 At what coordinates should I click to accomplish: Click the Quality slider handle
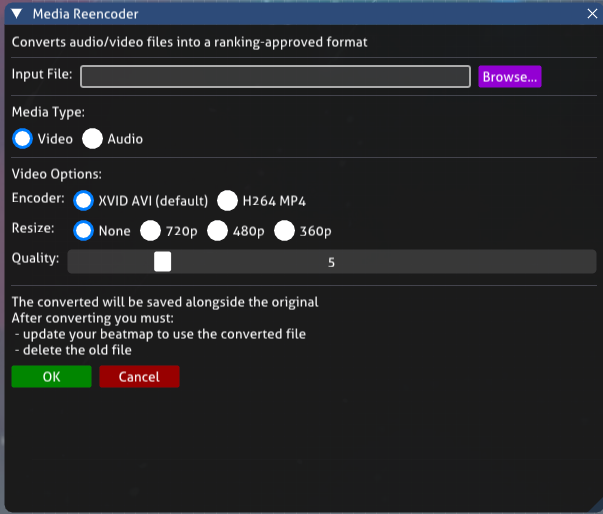coord(163,262)
